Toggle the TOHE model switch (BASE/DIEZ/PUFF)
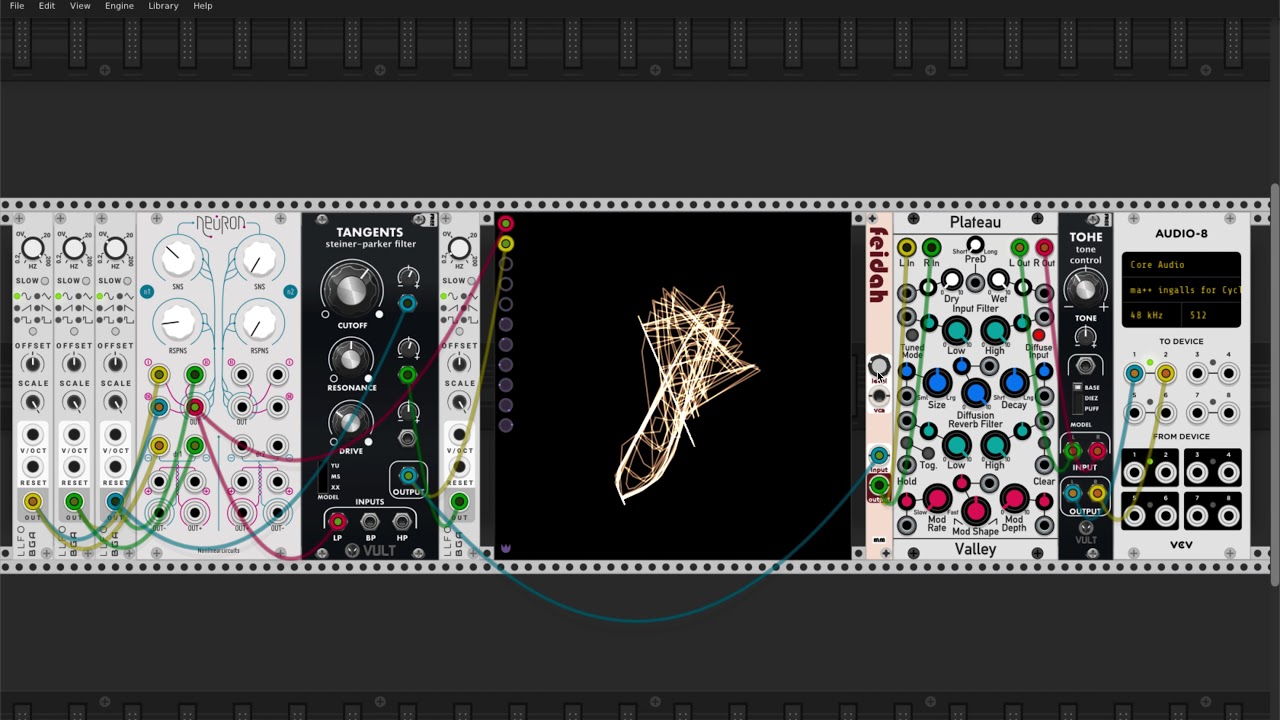Image resolution: width=1280 pixels, height=720 pixels. click(1079, 398)
